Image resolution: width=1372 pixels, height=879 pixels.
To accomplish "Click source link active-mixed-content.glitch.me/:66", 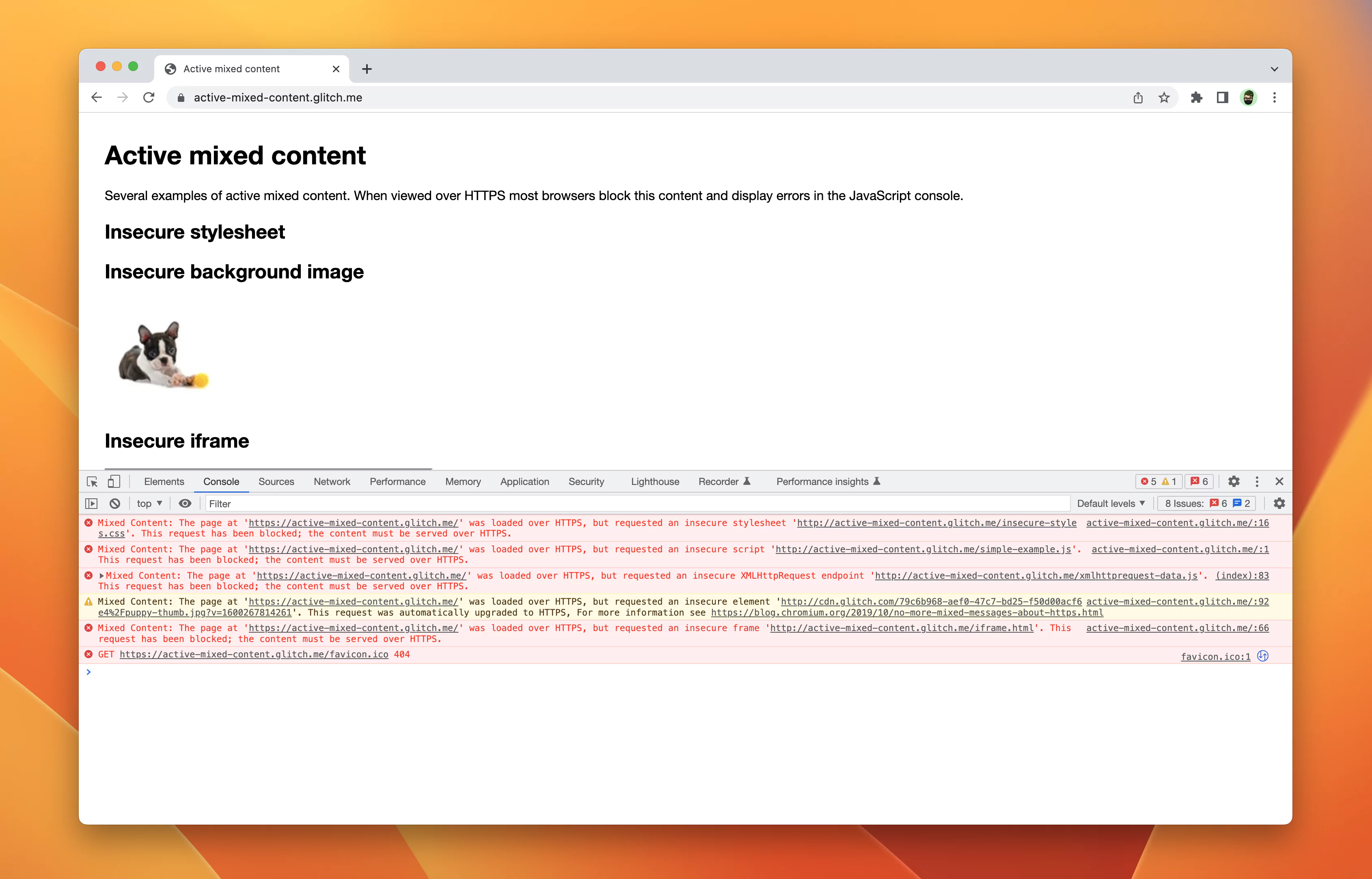I will [1177, 628].
